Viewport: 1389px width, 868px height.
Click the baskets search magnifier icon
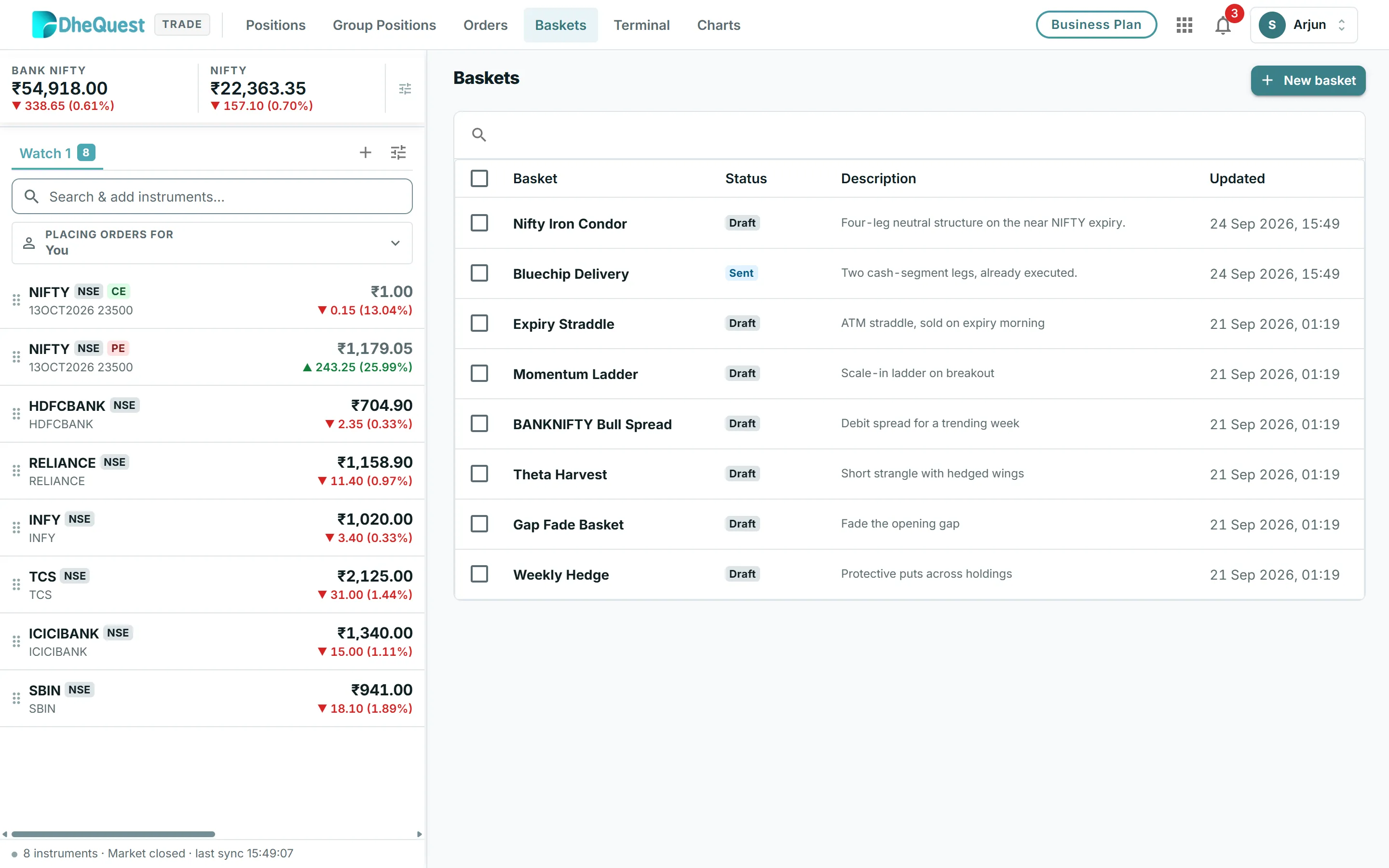[x=479, y=135]
